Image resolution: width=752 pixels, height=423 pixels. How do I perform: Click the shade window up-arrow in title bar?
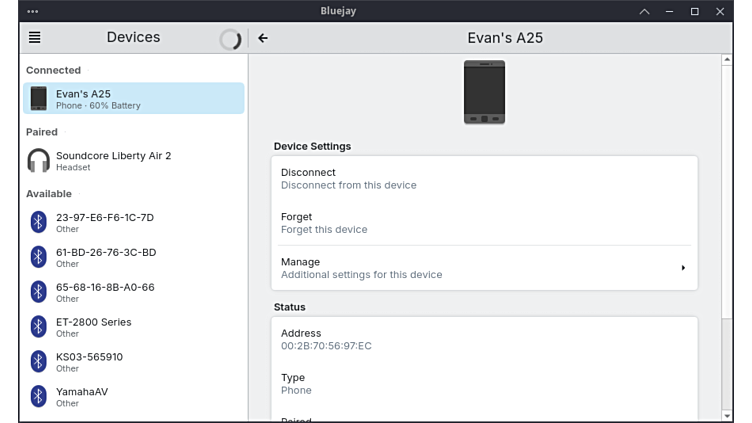click(644, 11)
